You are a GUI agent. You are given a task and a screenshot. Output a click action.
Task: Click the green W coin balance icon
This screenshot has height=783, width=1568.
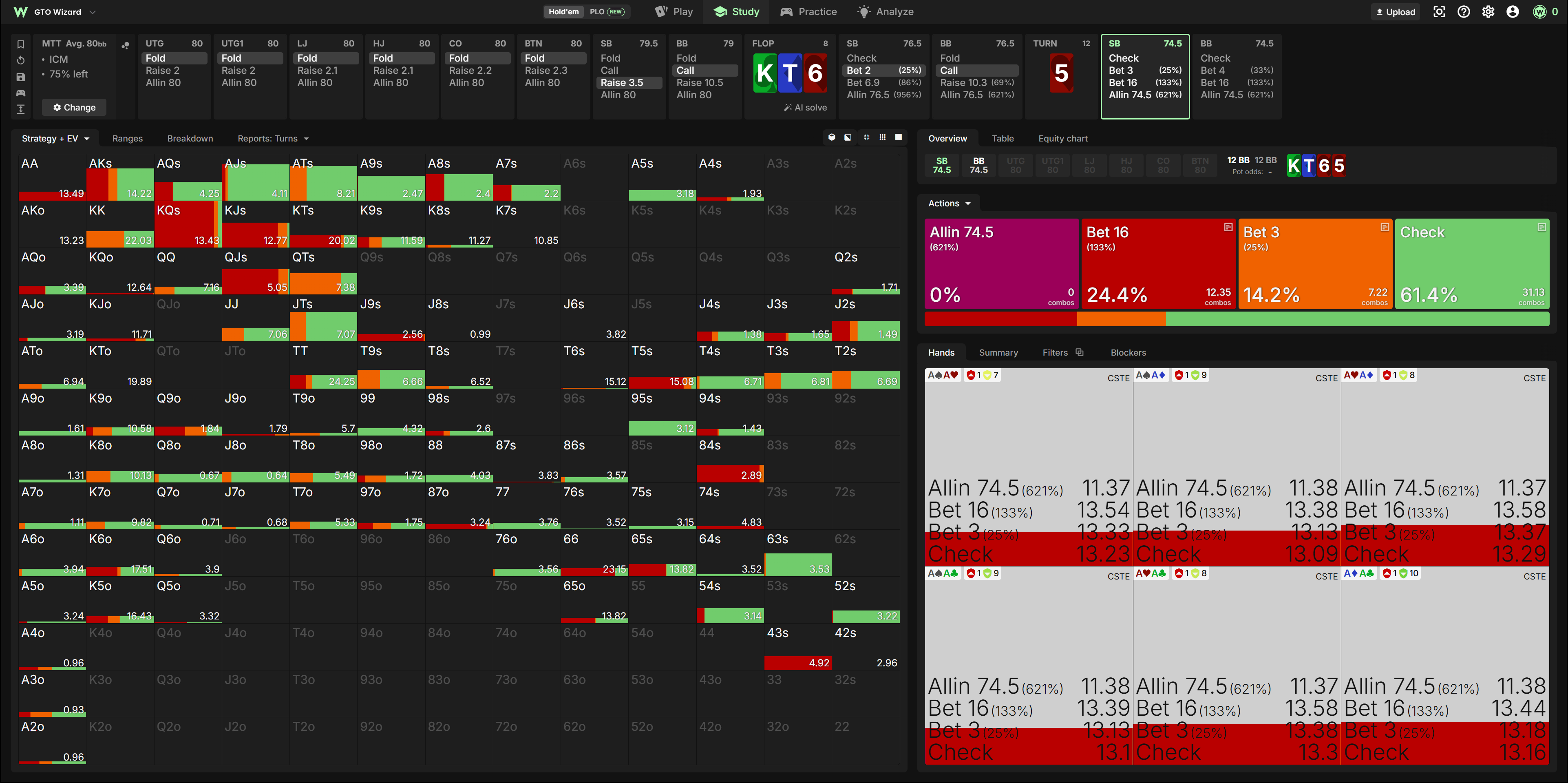[x=1539, y=11]
